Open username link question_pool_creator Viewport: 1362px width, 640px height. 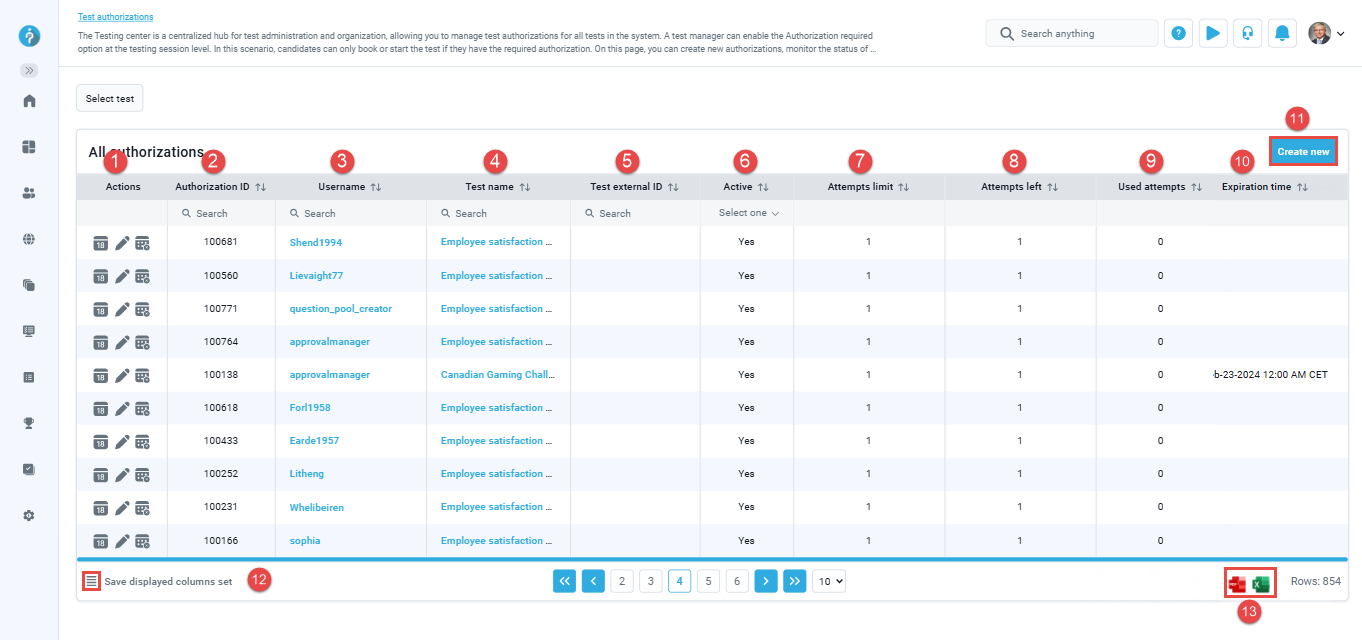[341, 309]
